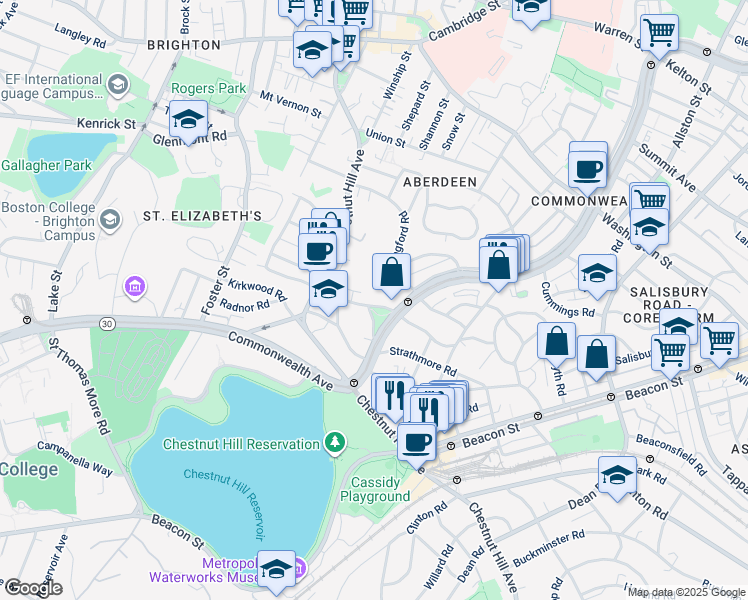The width and height of the screenshot is (748, 600).
Task: Click the Cassidy Playground label
Action: 376,489
